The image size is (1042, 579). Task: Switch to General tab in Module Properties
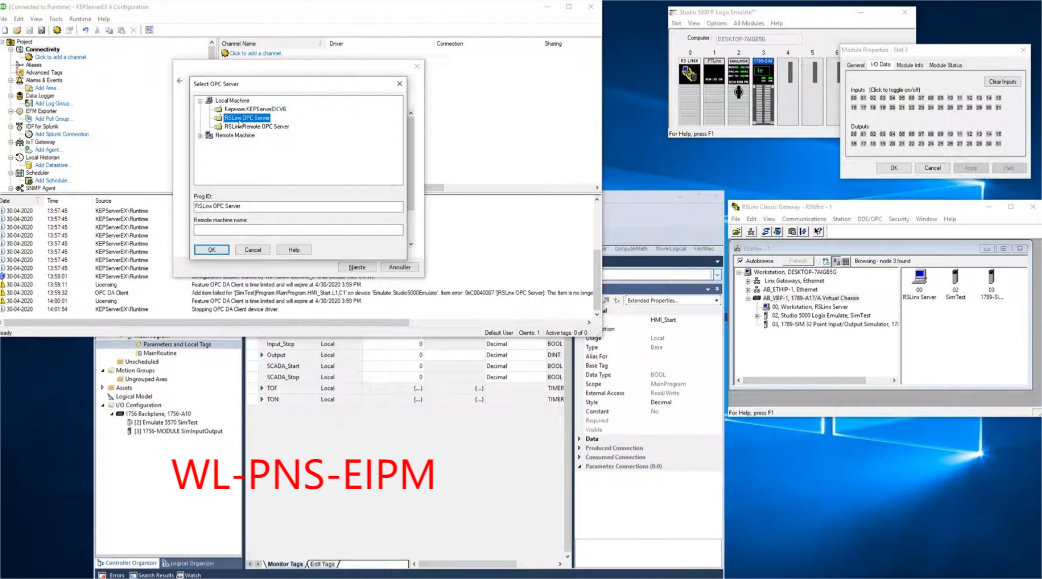855,65
